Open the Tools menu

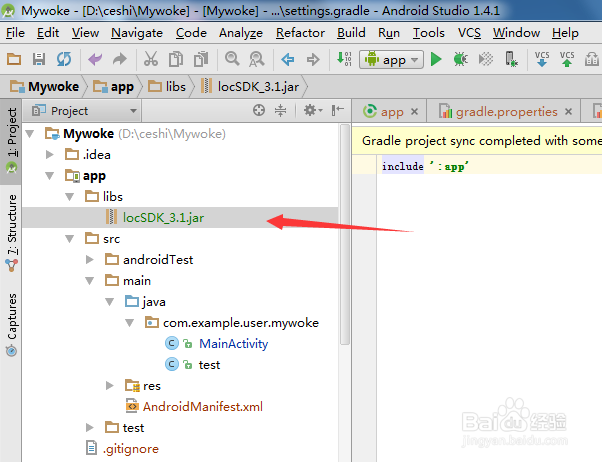(x=429, y=33)
